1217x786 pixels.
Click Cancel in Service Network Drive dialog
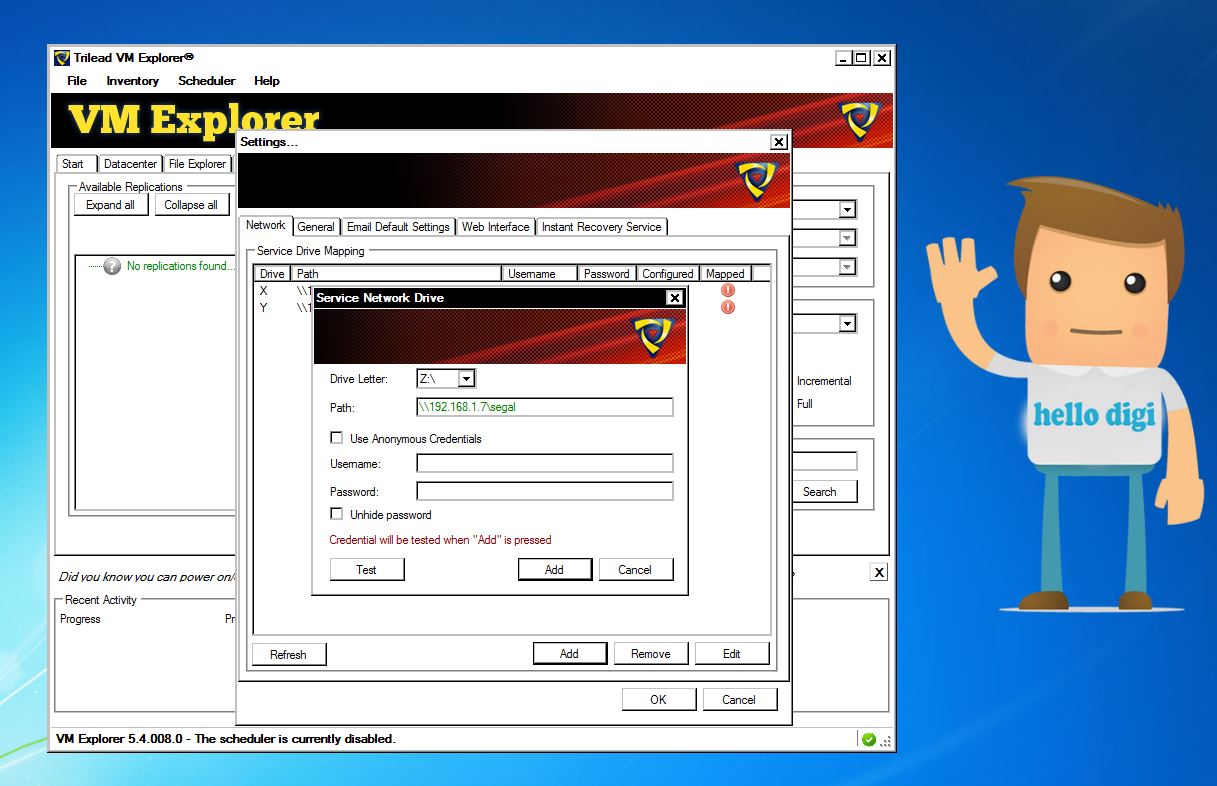(635, 569)
